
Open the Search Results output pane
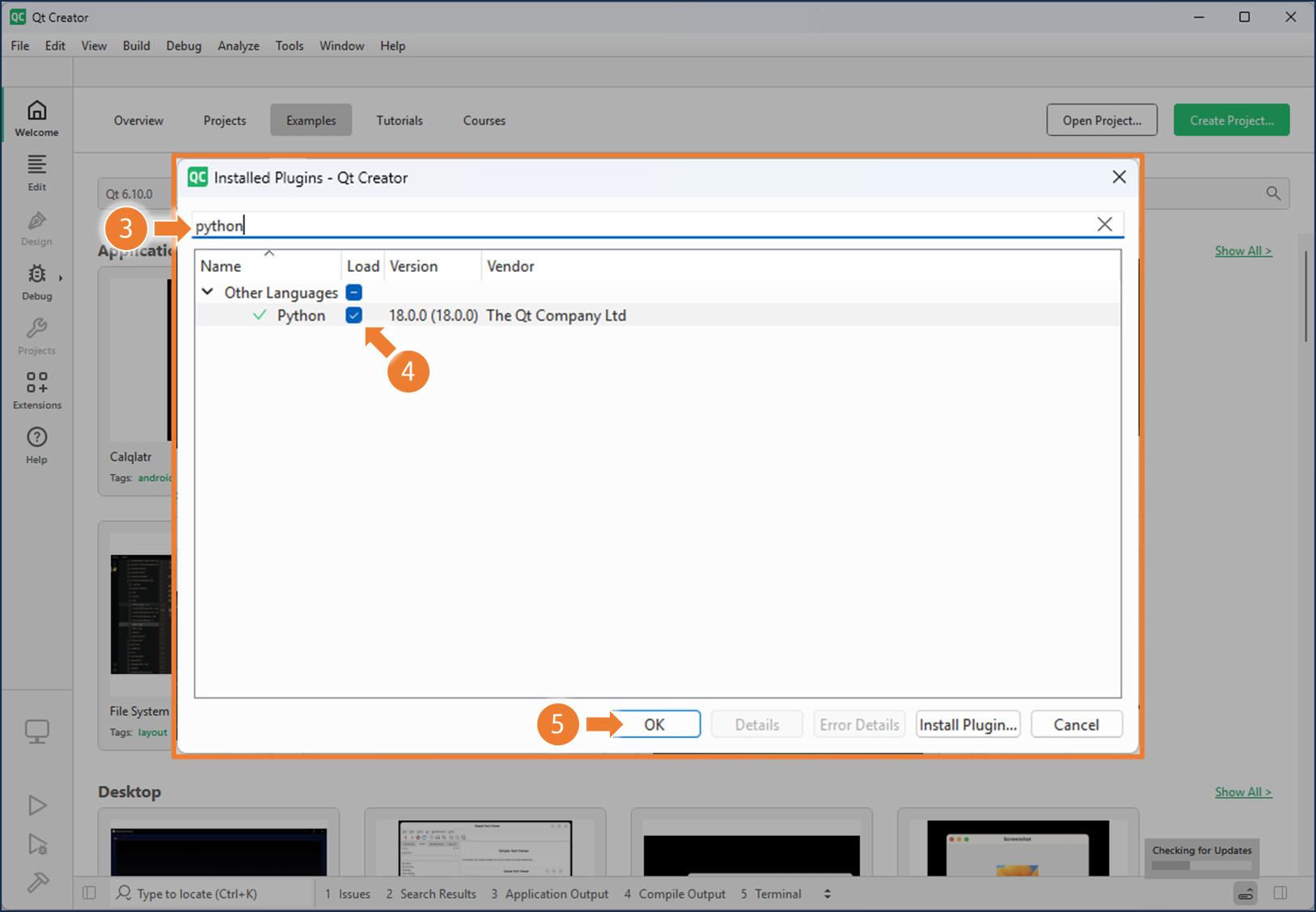click(431, 893)
